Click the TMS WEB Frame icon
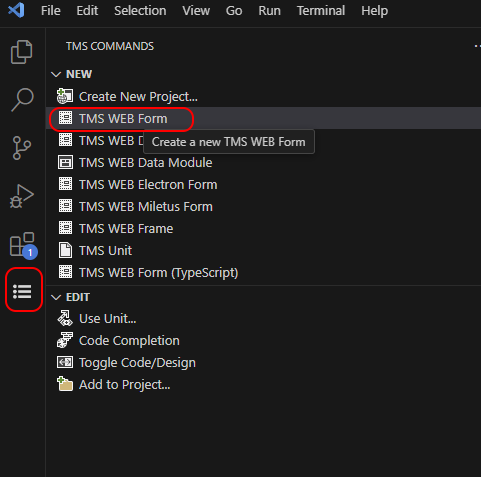The image size is (481, 477). [x=65, y=228]
